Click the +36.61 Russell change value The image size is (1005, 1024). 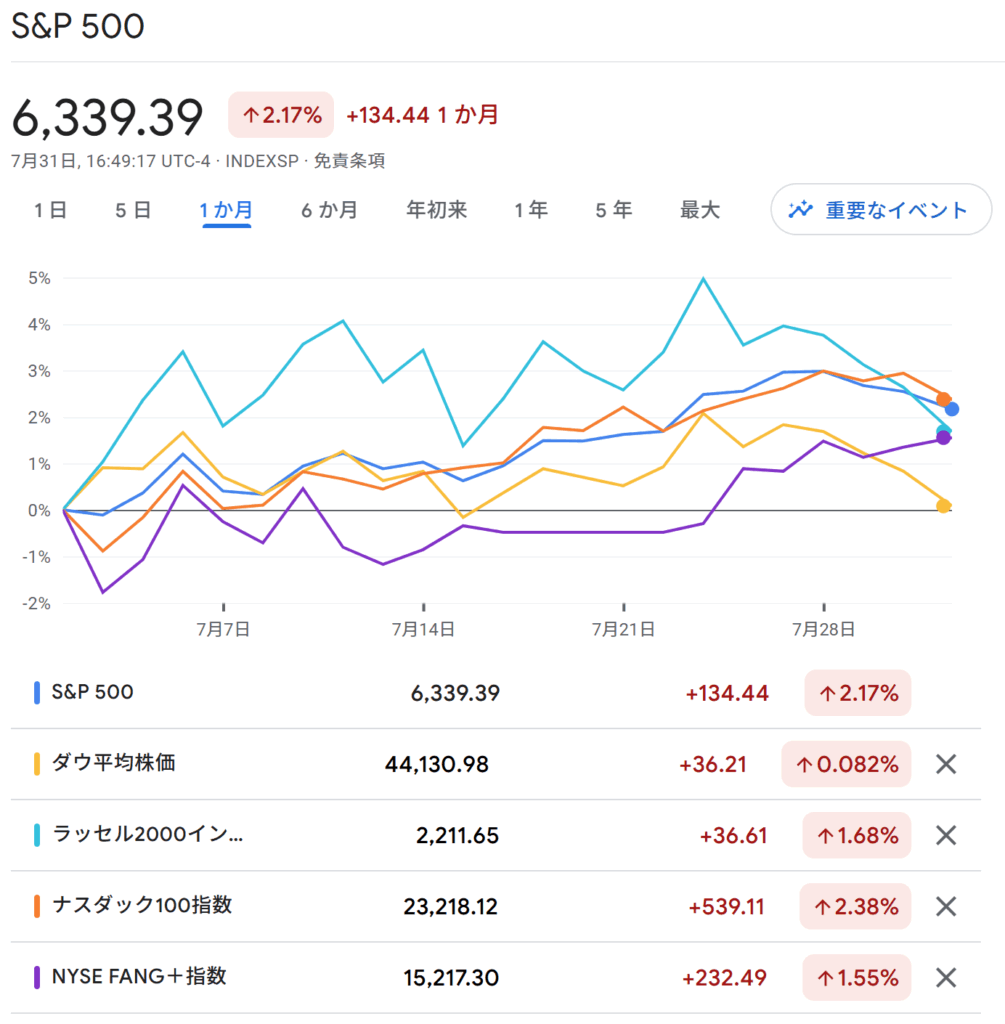tap(733, 835)
